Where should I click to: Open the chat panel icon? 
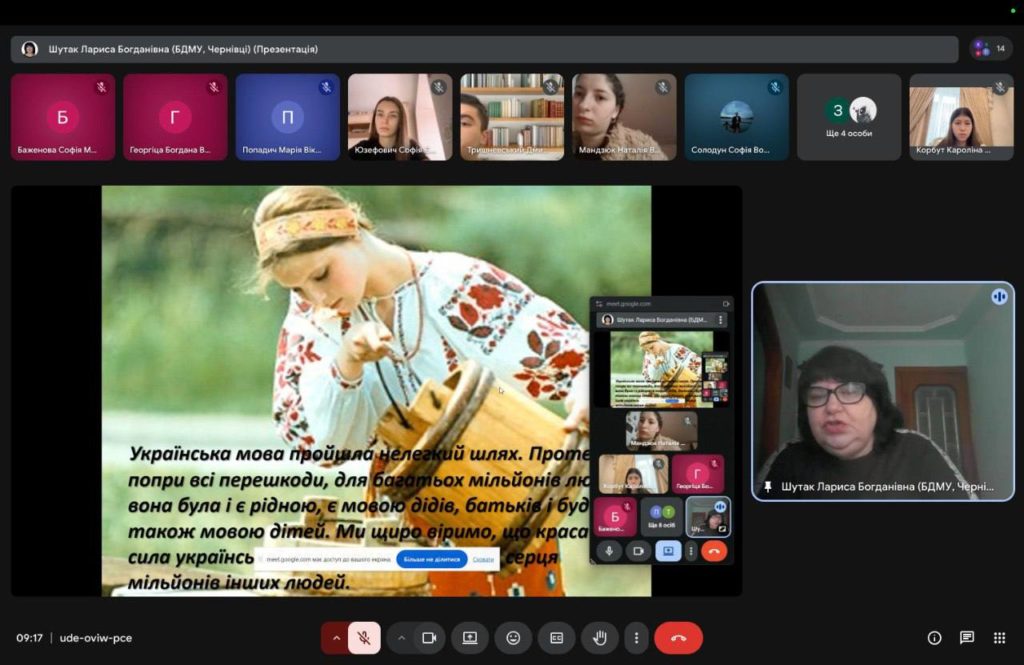coord(967,638)
